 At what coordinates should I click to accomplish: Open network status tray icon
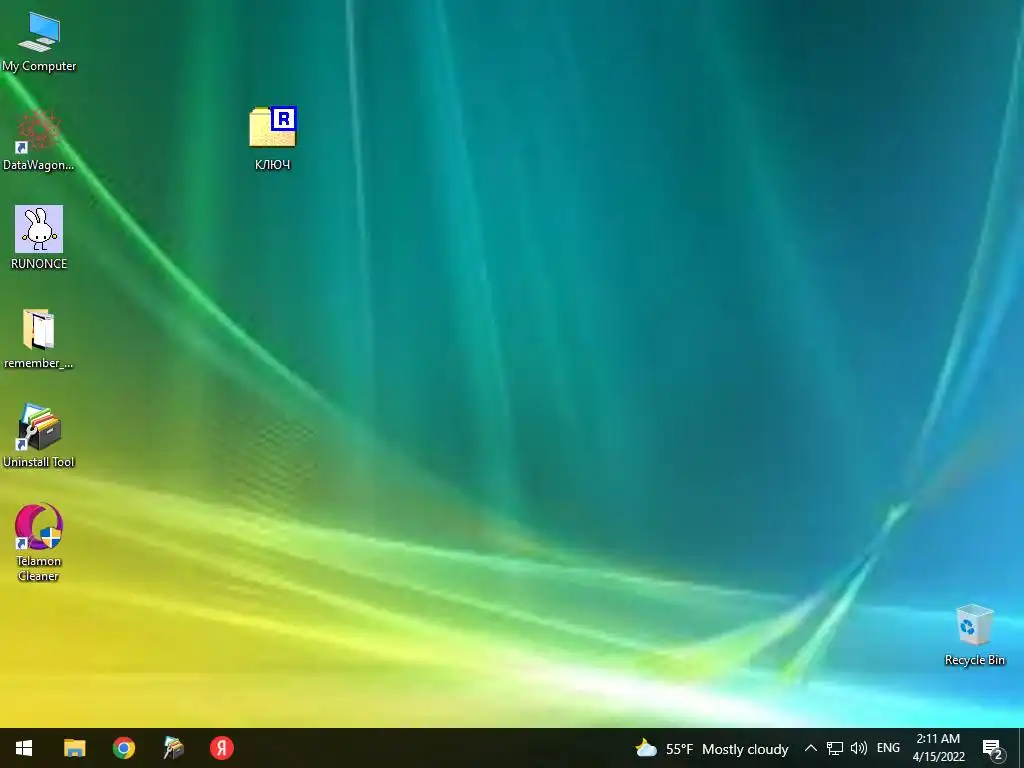point(835,748)
